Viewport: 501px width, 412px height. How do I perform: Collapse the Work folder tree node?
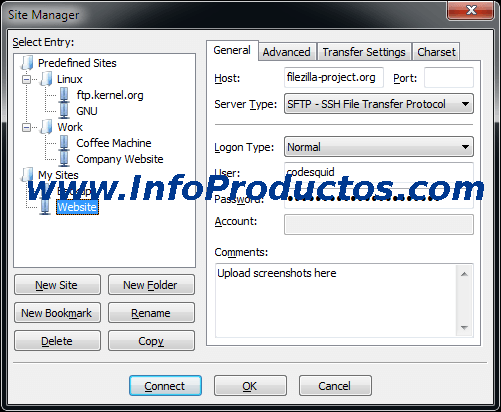(x=26, y=127)
